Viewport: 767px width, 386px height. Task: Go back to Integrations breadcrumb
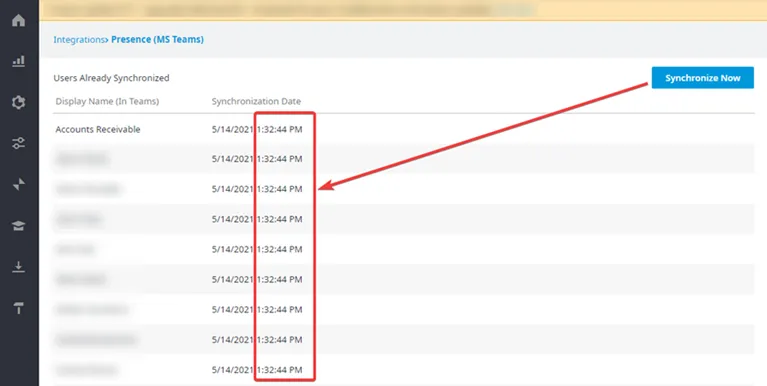pos(79,40)
